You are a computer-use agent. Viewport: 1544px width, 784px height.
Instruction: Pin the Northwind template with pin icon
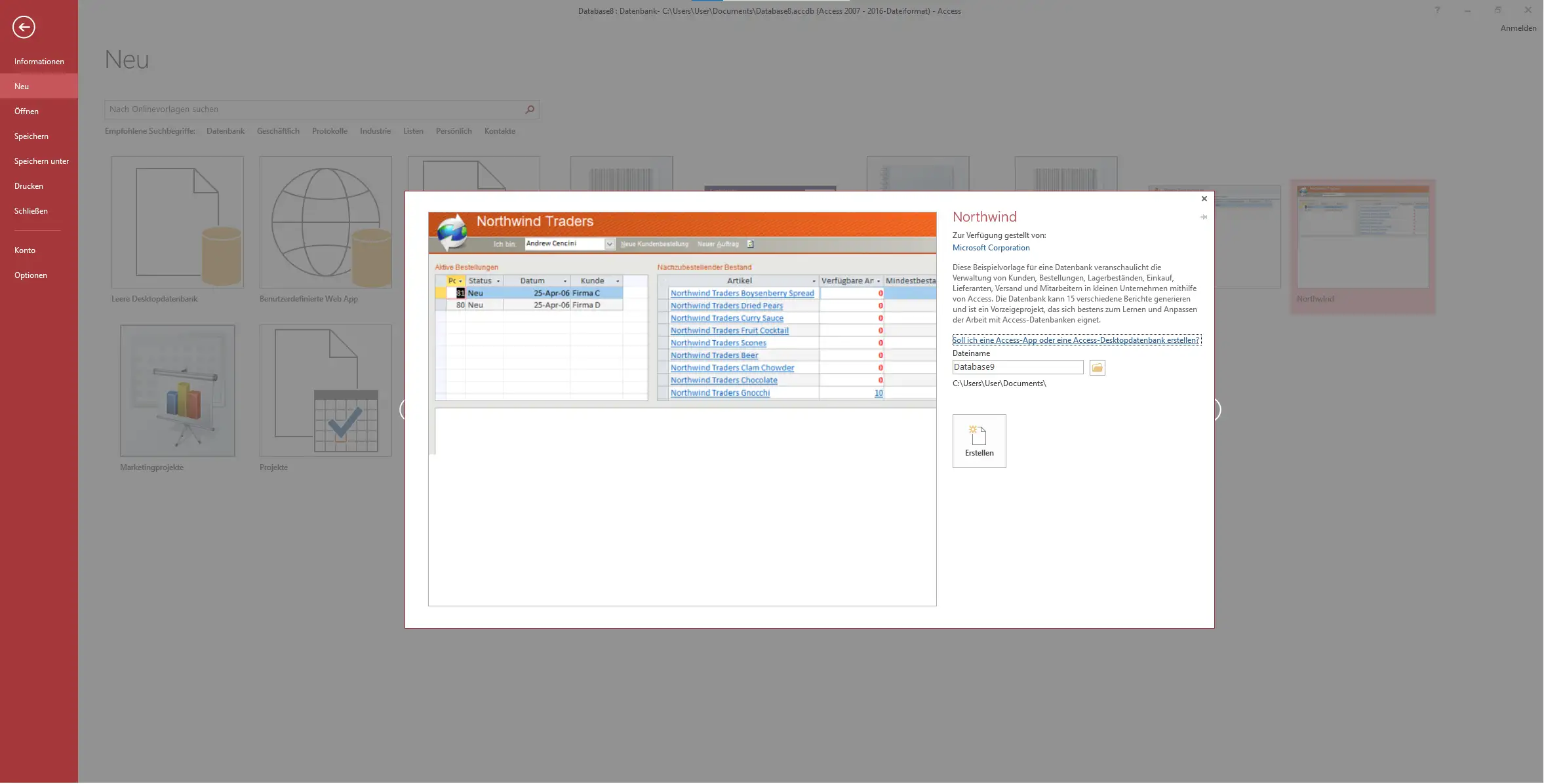point(1204,217)
